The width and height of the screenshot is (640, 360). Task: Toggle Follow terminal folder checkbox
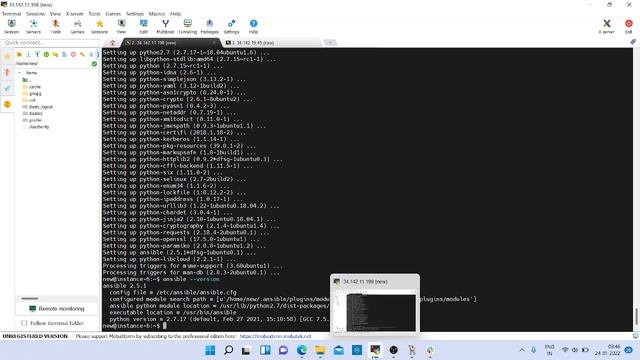pos(24,323)
